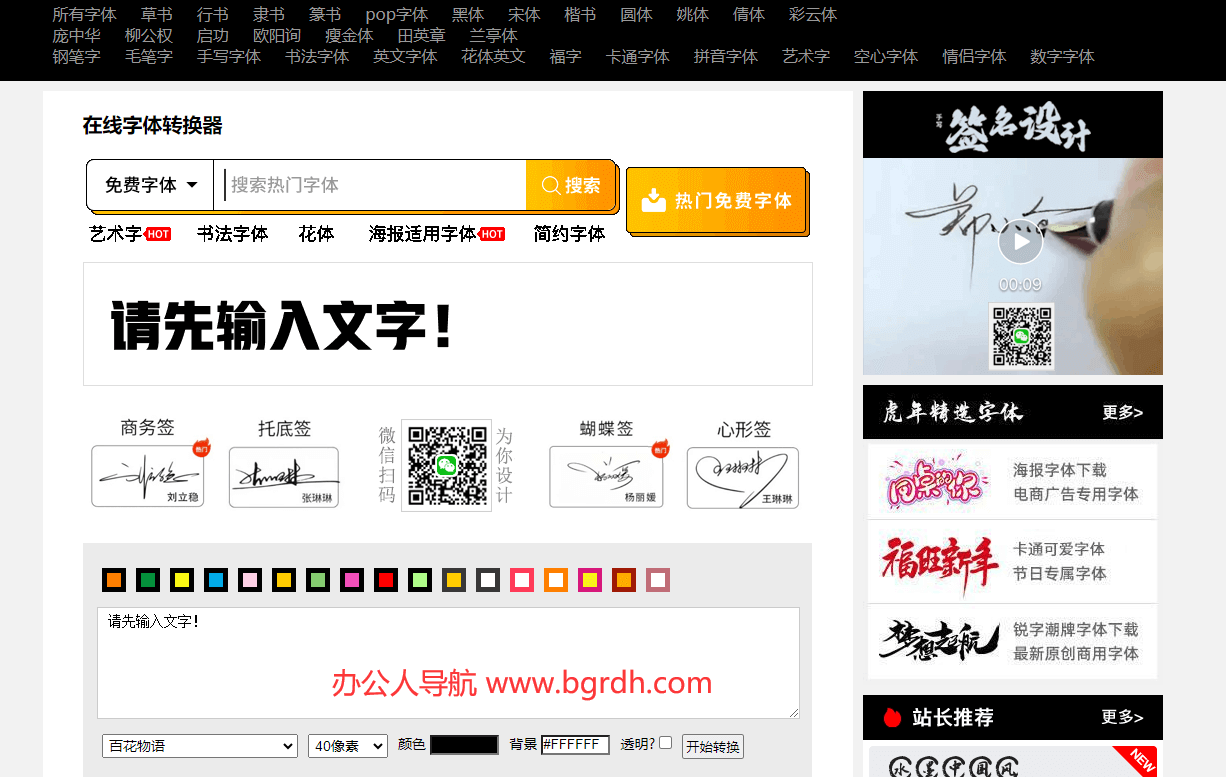
Task: Open the 楷书 menu item in top navigation
Action: click(579, 14)
